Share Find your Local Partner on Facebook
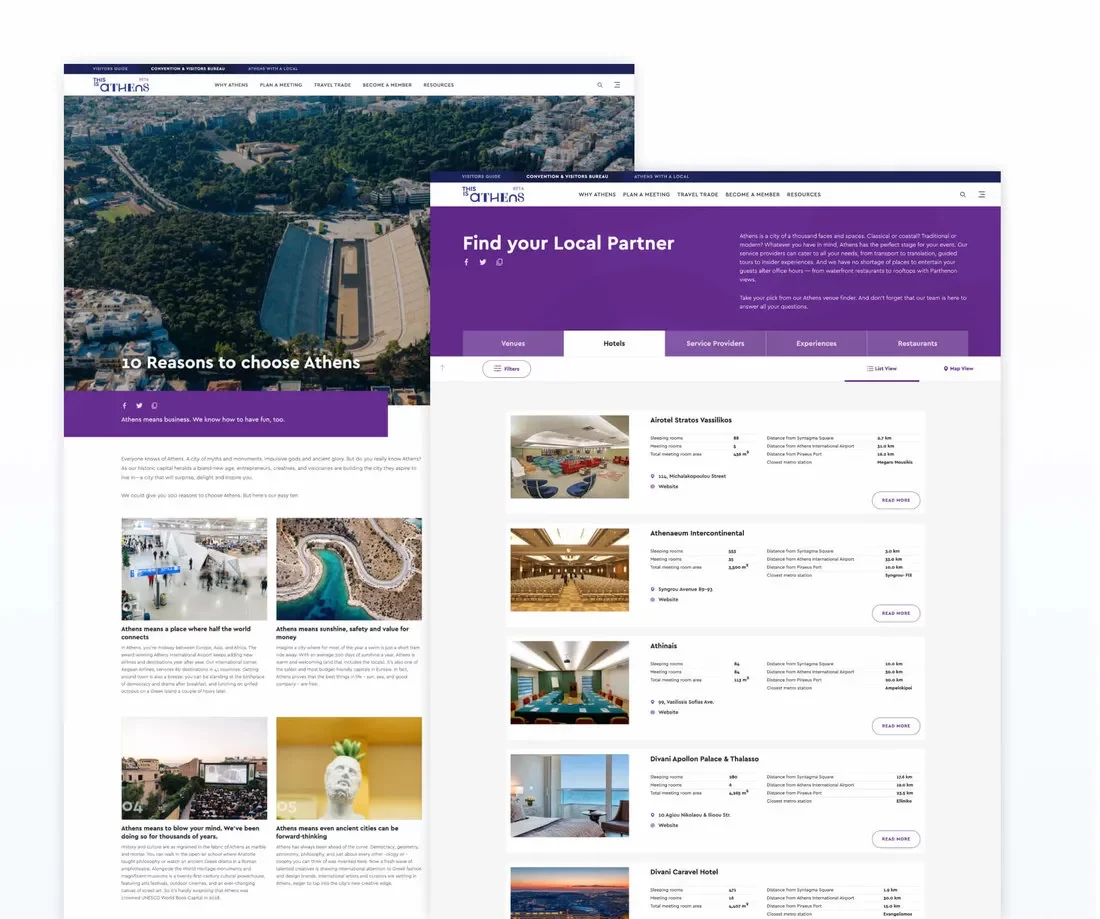The image size is (1100, 919). 466,262
